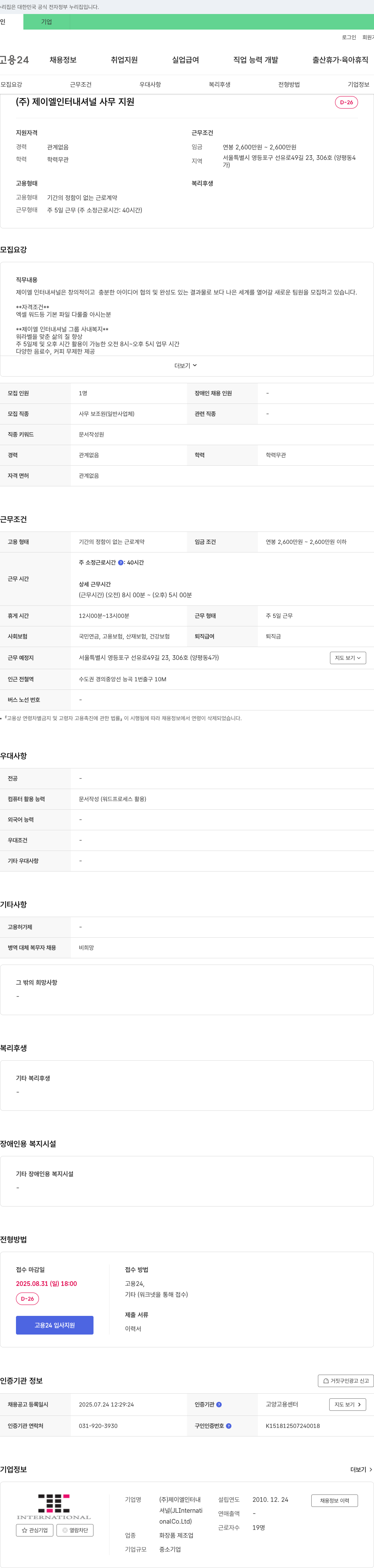374x1568 pixels.
Task: Click the help icon next to 인증기관
Action: point(219,1404)
